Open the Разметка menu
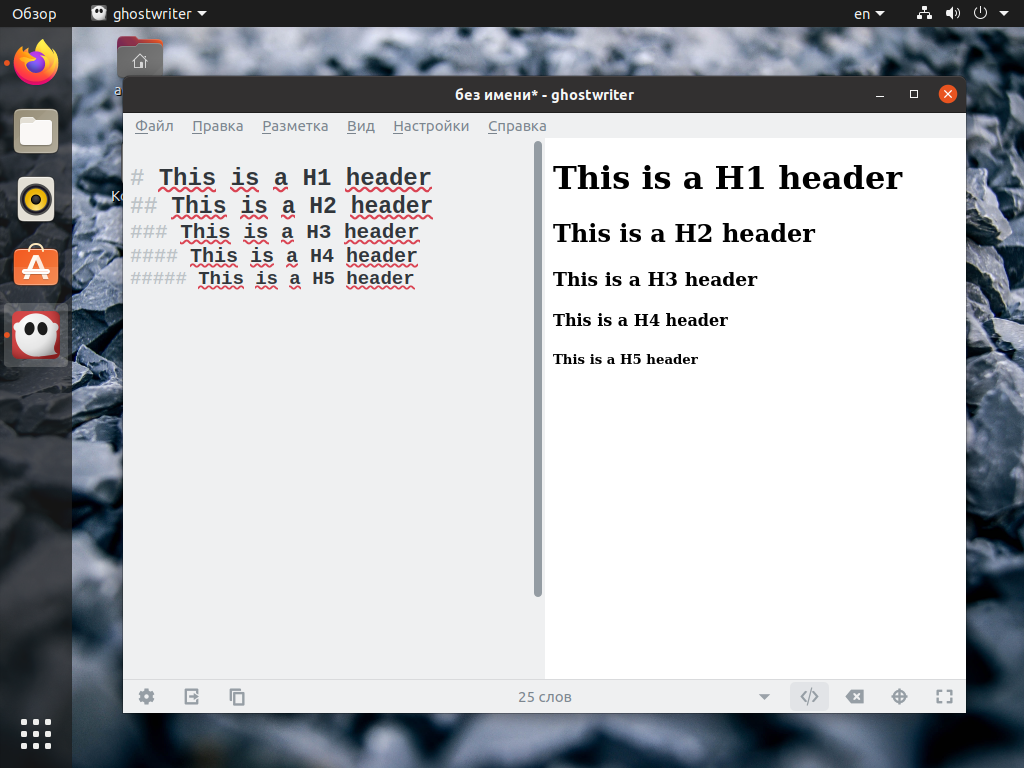The width and height of the screenshot is (1024, 768). coord(295,126)
